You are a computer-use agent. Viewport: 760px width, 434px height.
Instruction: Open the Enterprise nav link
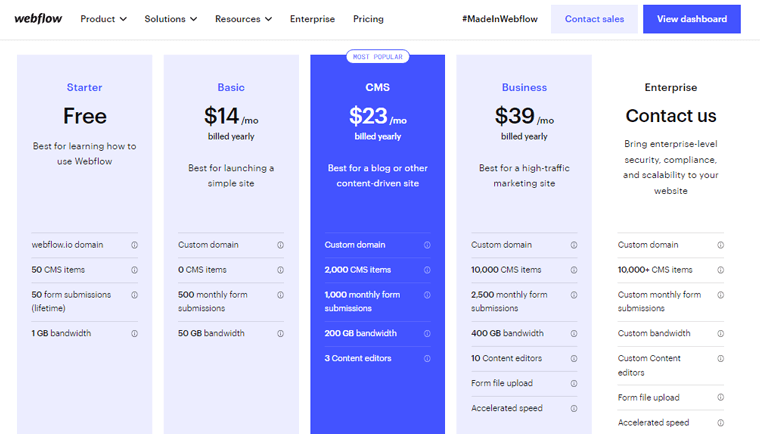312,19
